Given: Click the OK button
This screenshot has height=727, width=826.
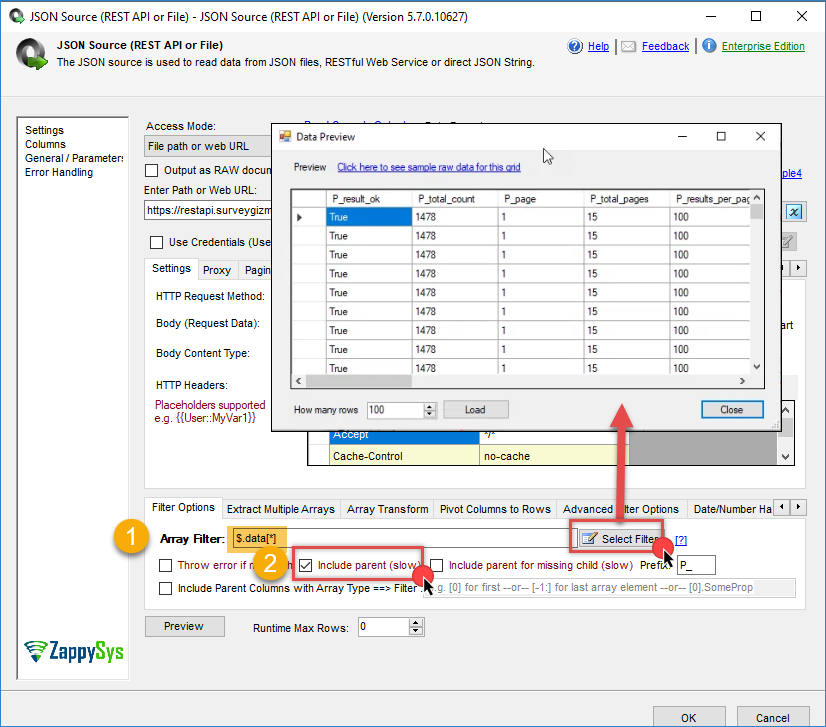Looking at the screenshot, I should tap(689, 718).
